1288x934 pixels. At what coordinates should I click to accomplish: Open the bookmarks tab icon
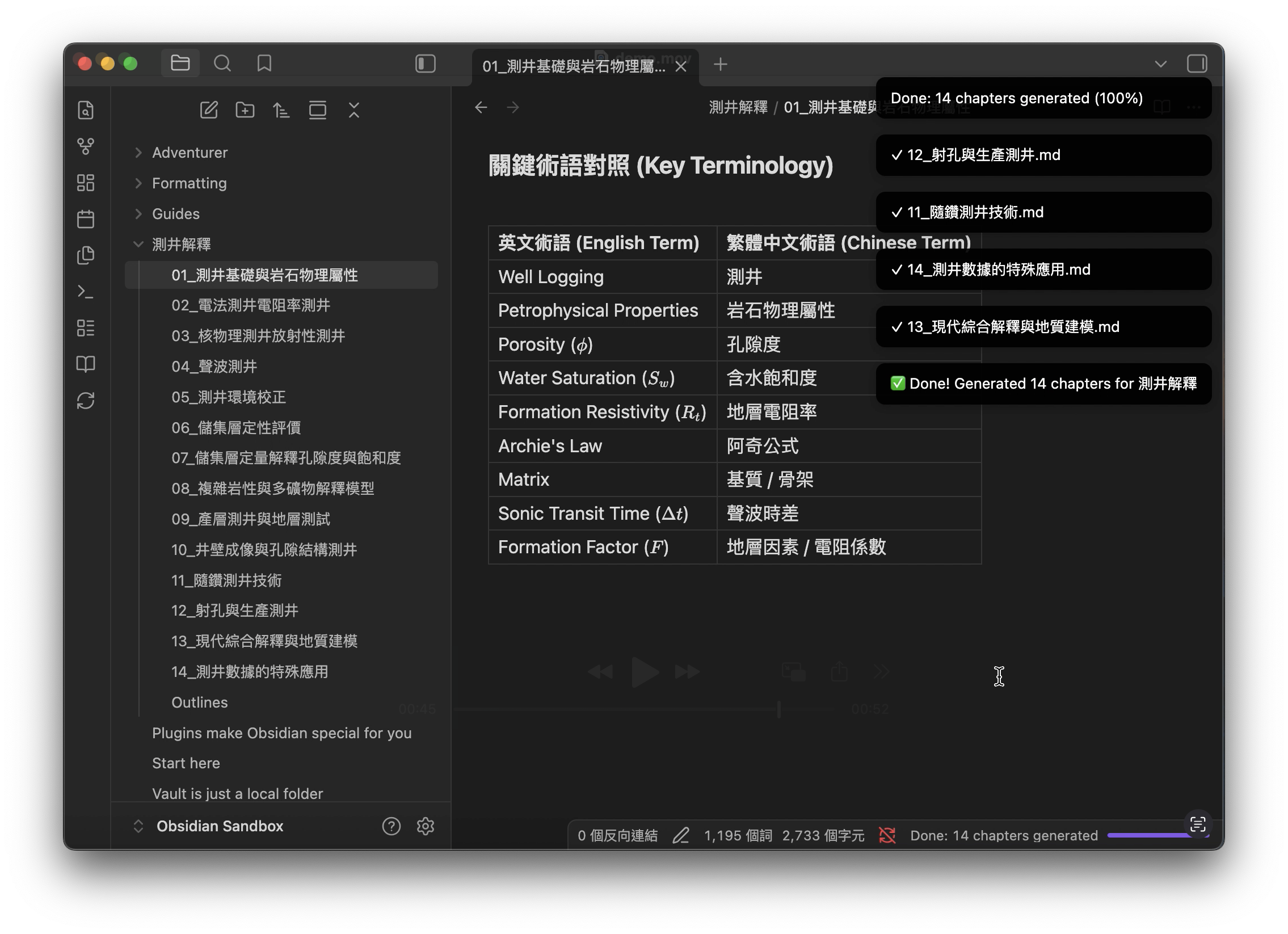point(264,63)
